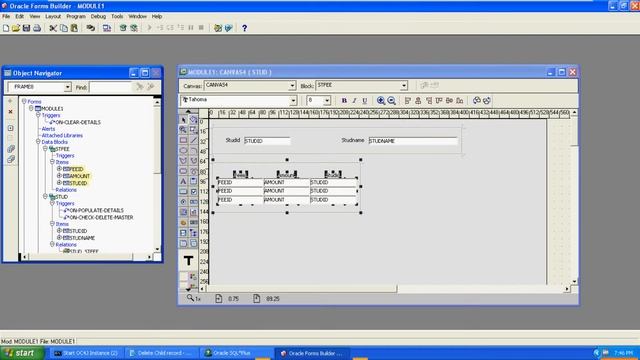The height and width of the screenshot is (360, 640).
Task: Click Expand All icon in Object Navigator sidebar
Action: (x=11, y=149)
